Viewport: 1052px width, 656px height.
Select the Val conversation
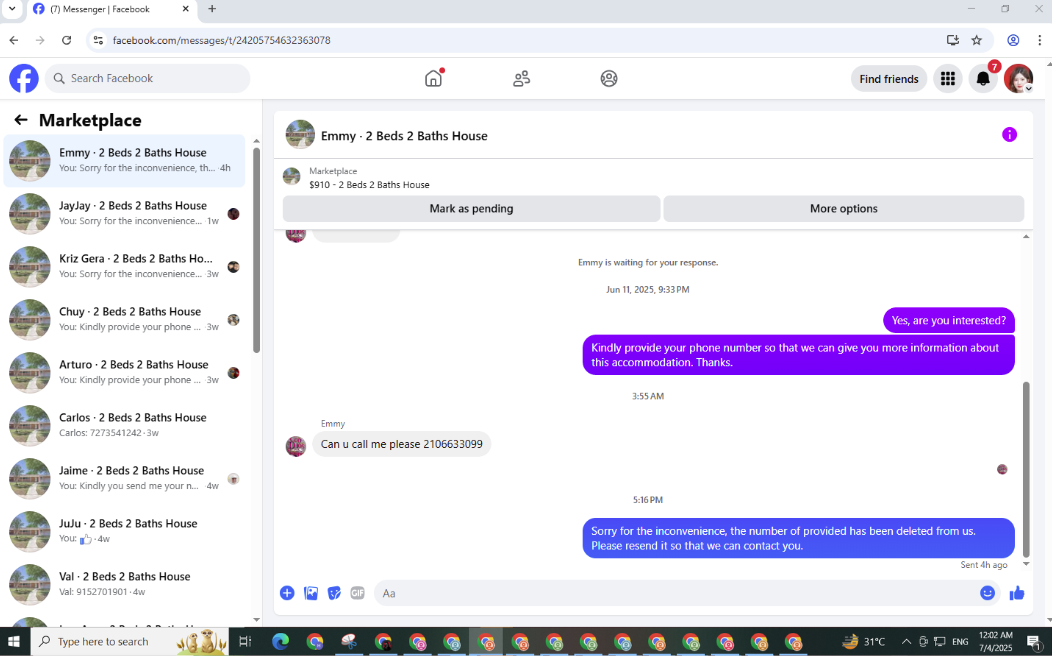point(125,584)
